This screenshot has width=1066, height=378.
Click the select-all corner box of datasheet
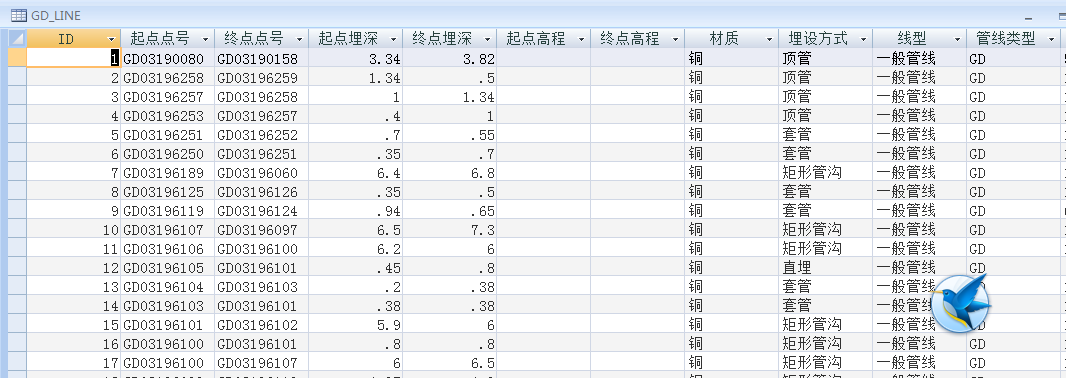17,39
